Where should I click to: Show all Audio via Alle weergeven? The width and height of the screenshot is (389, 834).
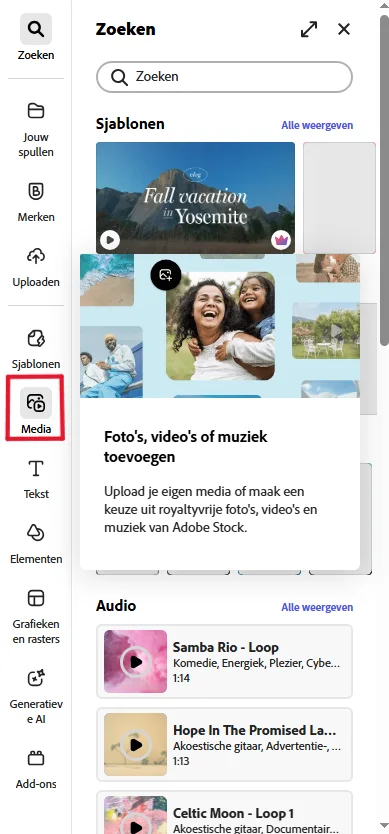(317, 607)
